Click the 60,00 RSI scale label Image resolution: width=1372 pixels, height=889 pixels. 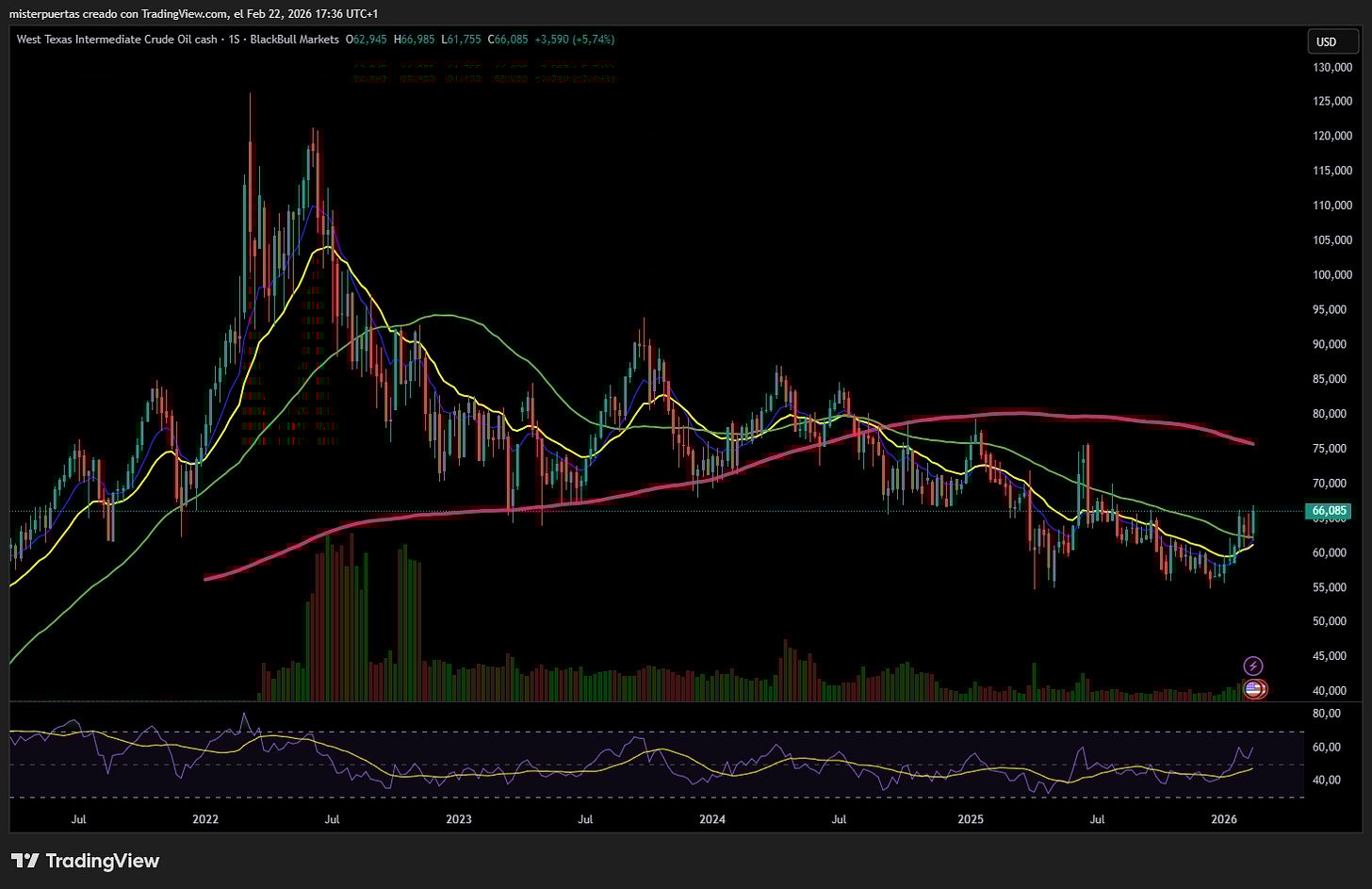1327,748
